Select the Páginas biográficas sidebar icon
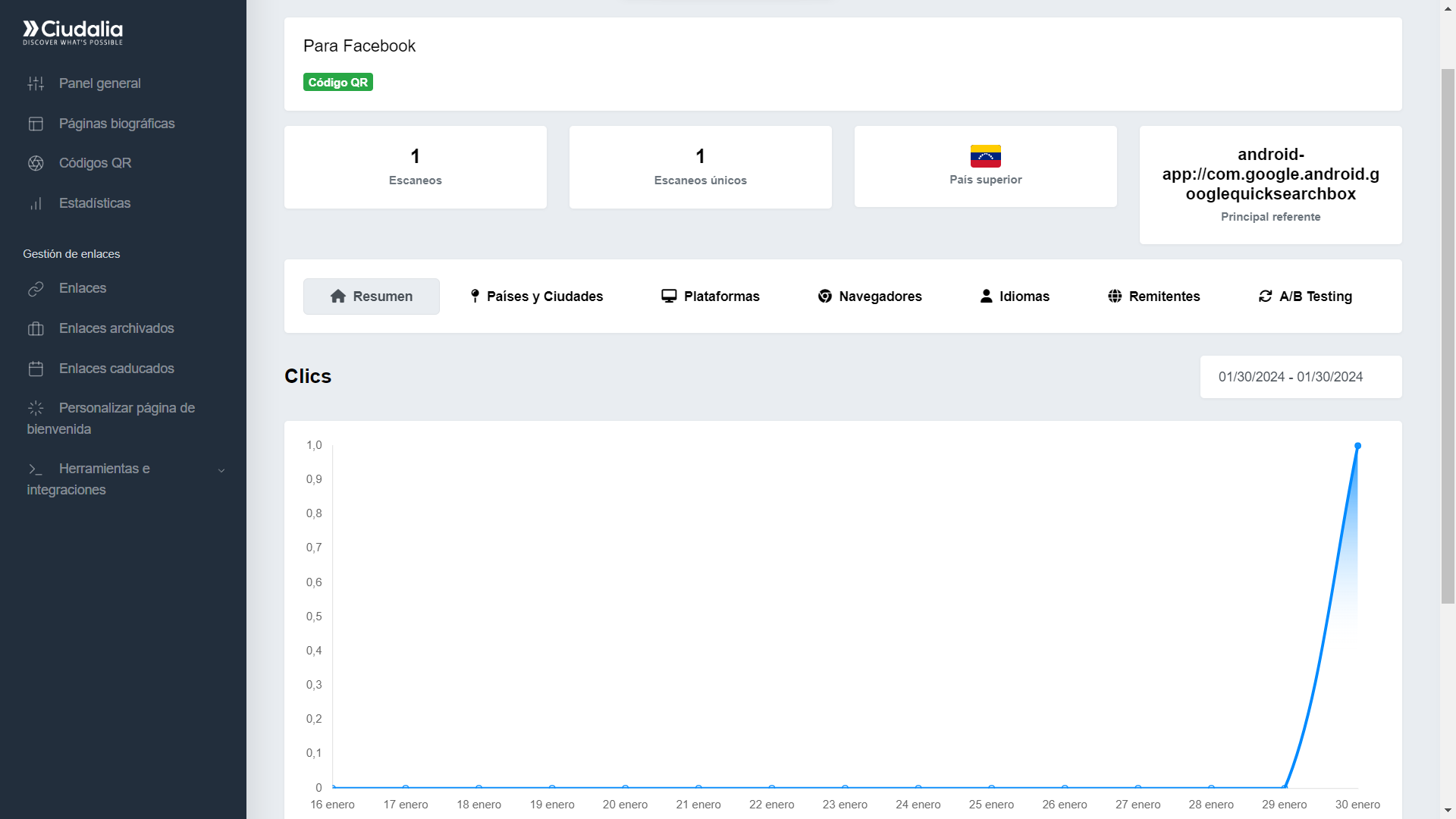 36,123
